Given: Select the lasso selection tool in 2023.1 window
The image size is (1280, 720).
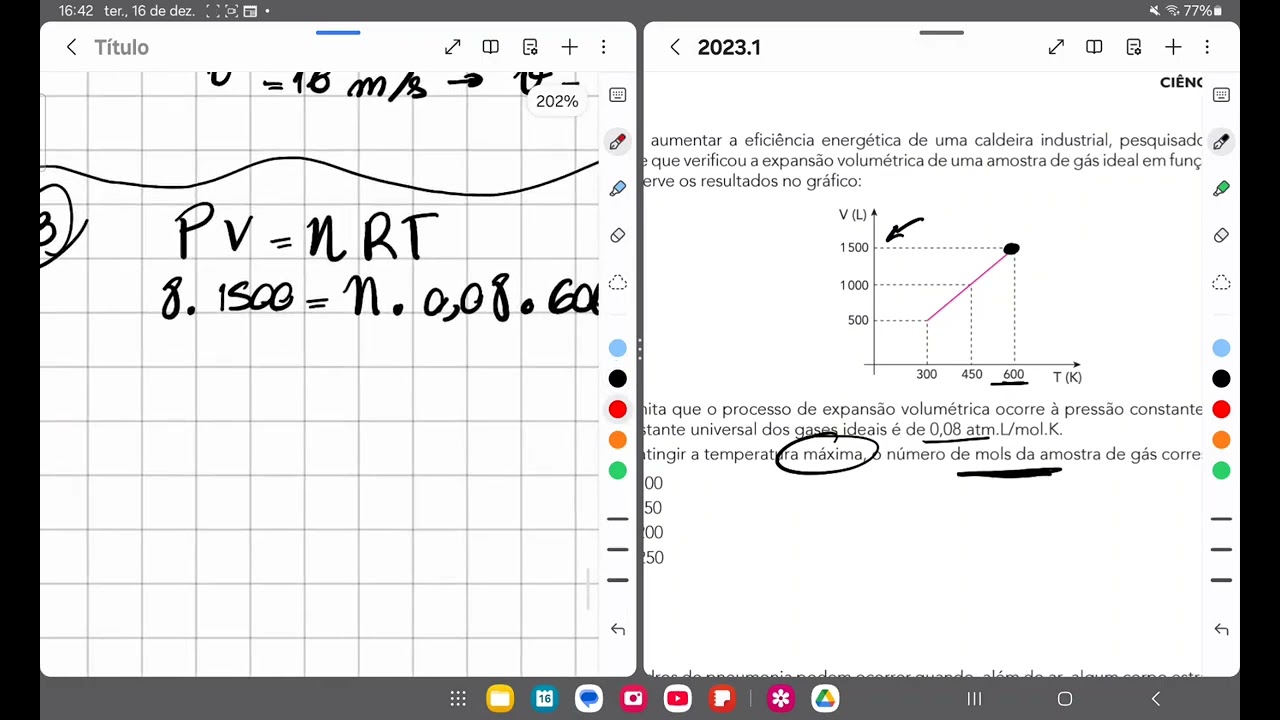Looking at the screenshot, I should tap(1221, 283).
